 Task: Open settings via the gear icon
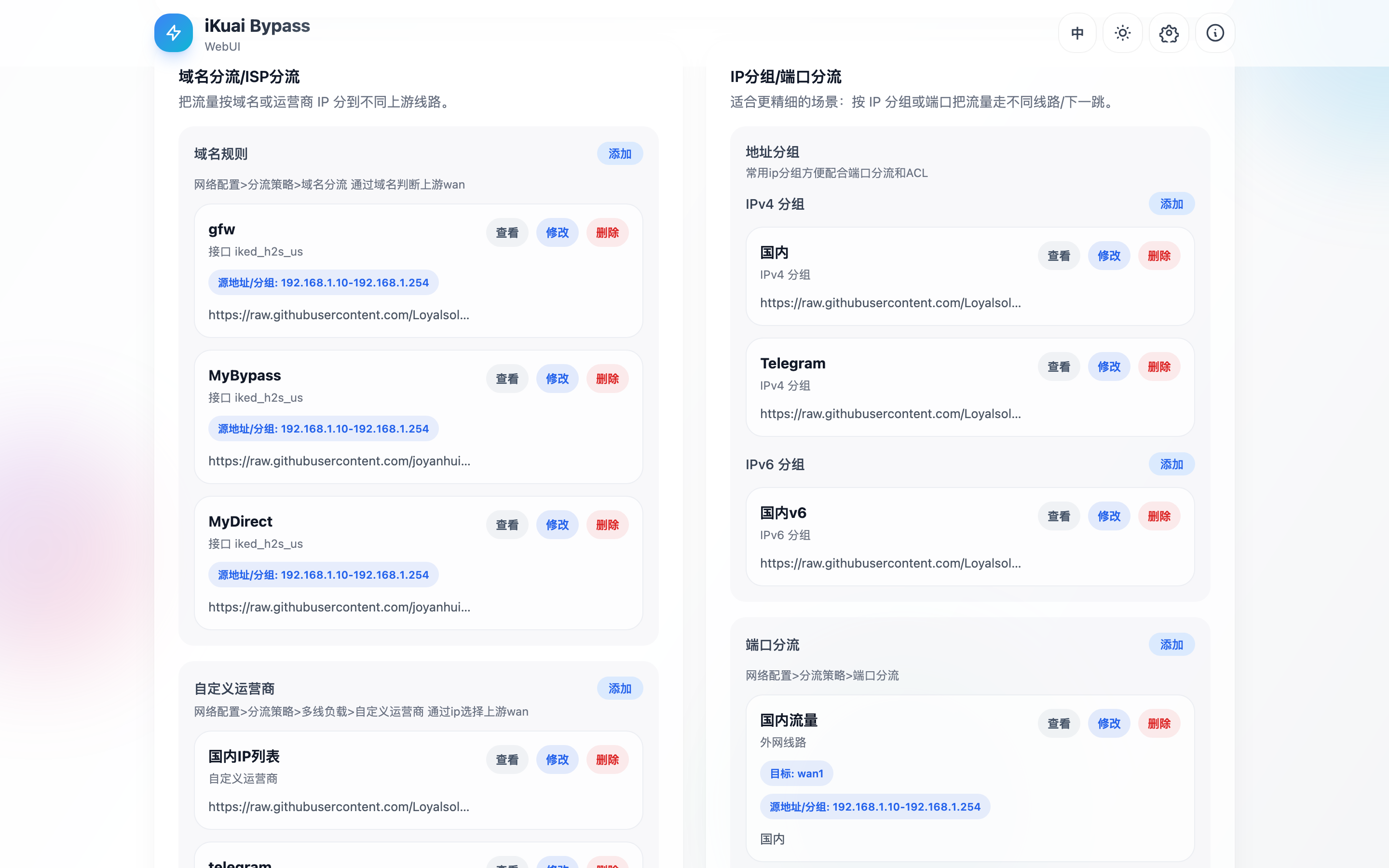1169,33
